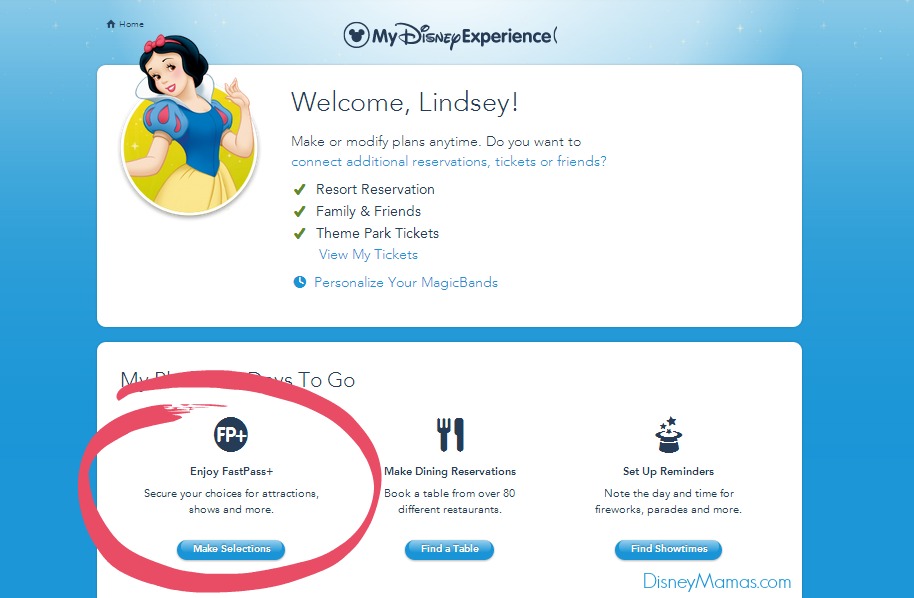Click the My Disney Experience title
The image size is (914, 598).
tap(464, 37)
